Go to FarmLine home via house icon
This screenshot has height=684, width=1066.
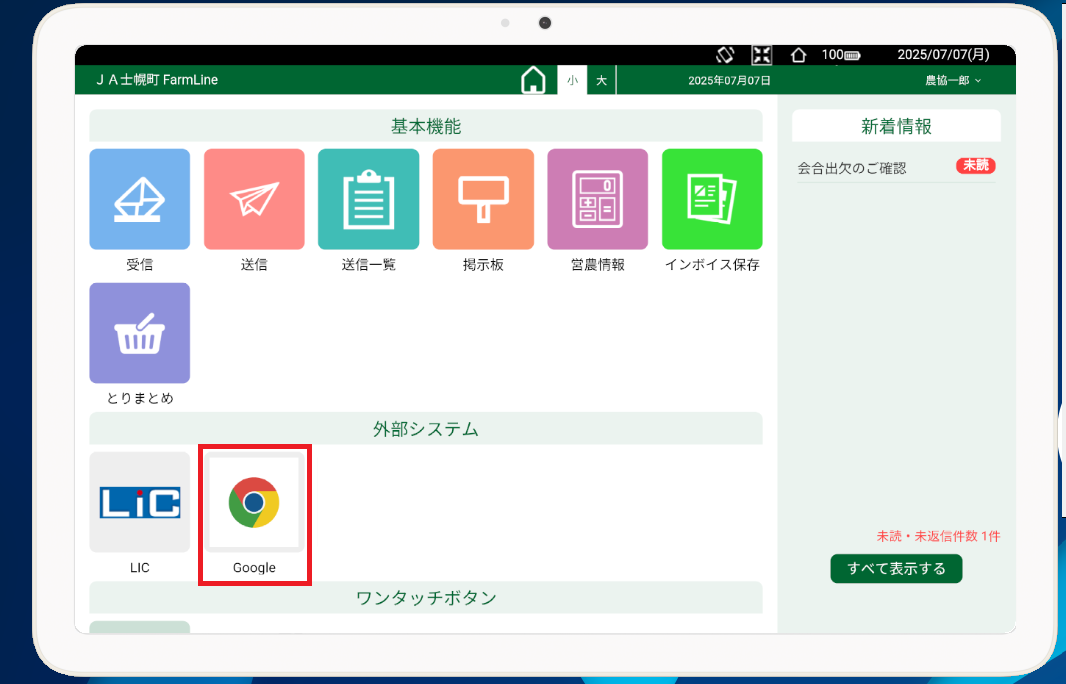click(533, 80)
